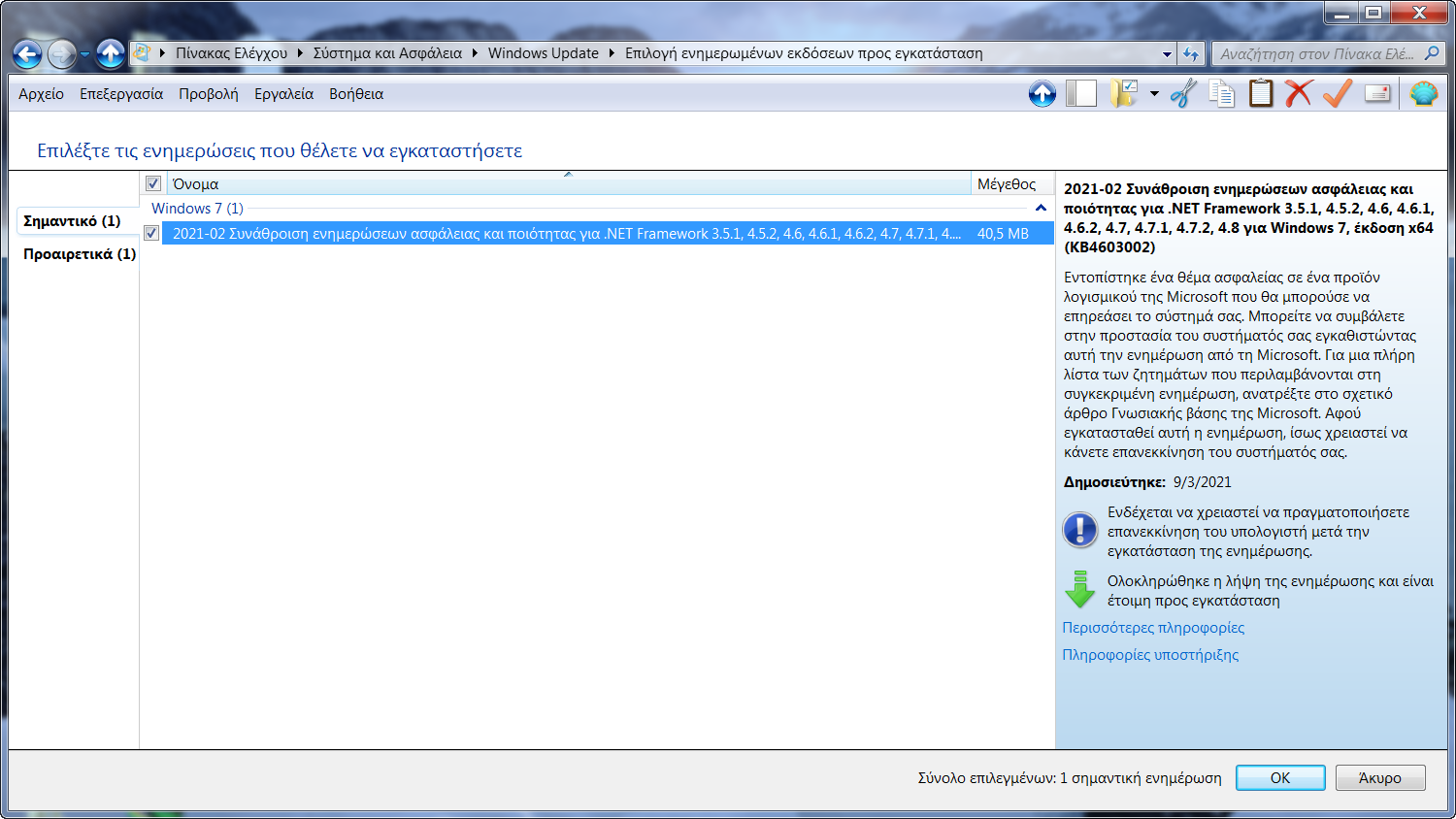Screen dimensions: 1456x819
Task: Expand the breadcrumb arrow after Σύστημα και Ασφάλεια
Action: point(475,53)
